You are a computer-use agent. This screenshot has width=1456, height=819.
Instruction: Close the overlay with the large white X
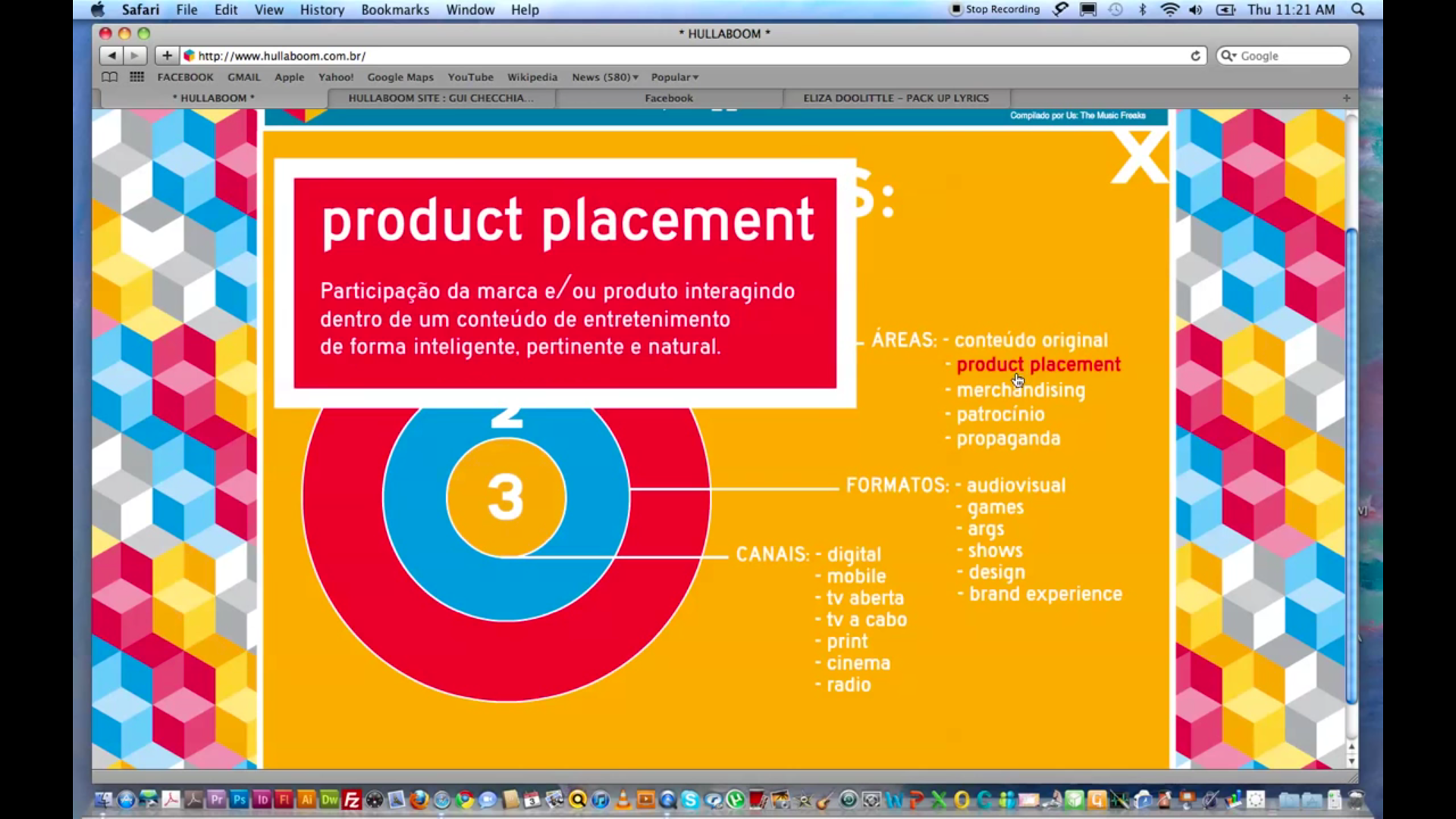(x=1138, y=158)
